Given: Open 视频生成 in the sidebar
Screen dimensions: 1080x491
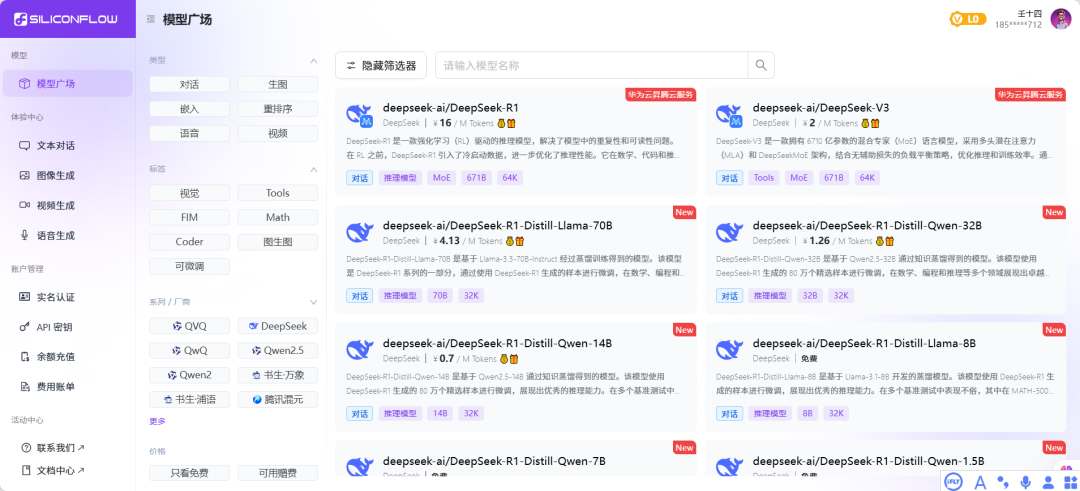Looking at the screenshot, I should pos(68,205).
